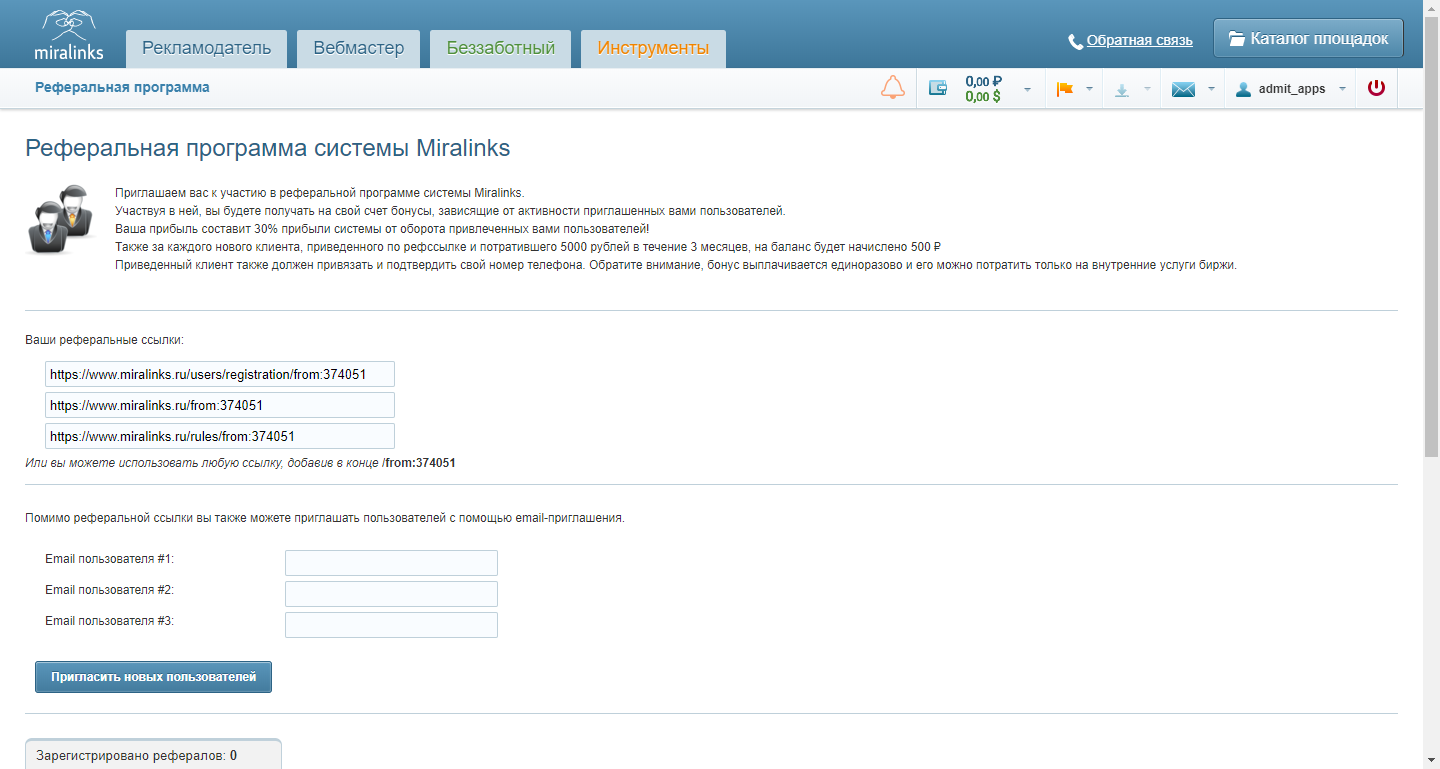The height and width of the screenshot is (769, 1440).
Task: Expand the mail dropdown arrow
Action: pos(1211,89)
